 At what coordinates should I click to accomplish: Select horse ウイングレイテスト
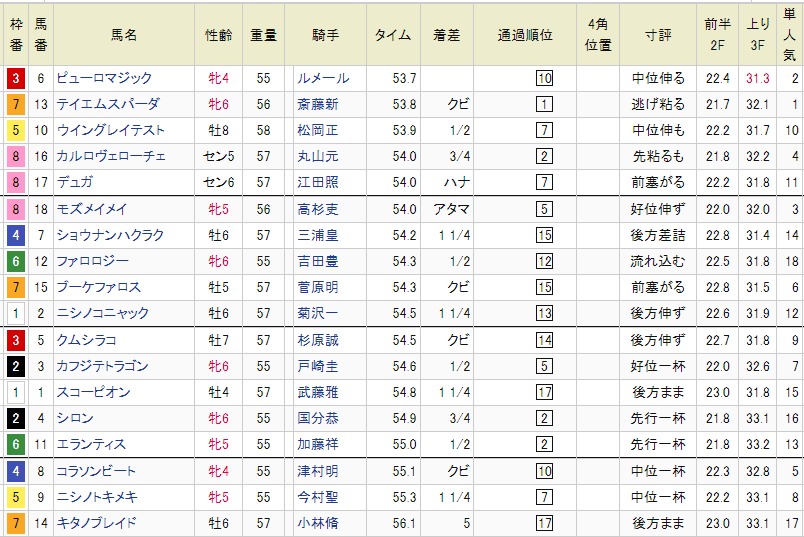(x=110, y=130)
